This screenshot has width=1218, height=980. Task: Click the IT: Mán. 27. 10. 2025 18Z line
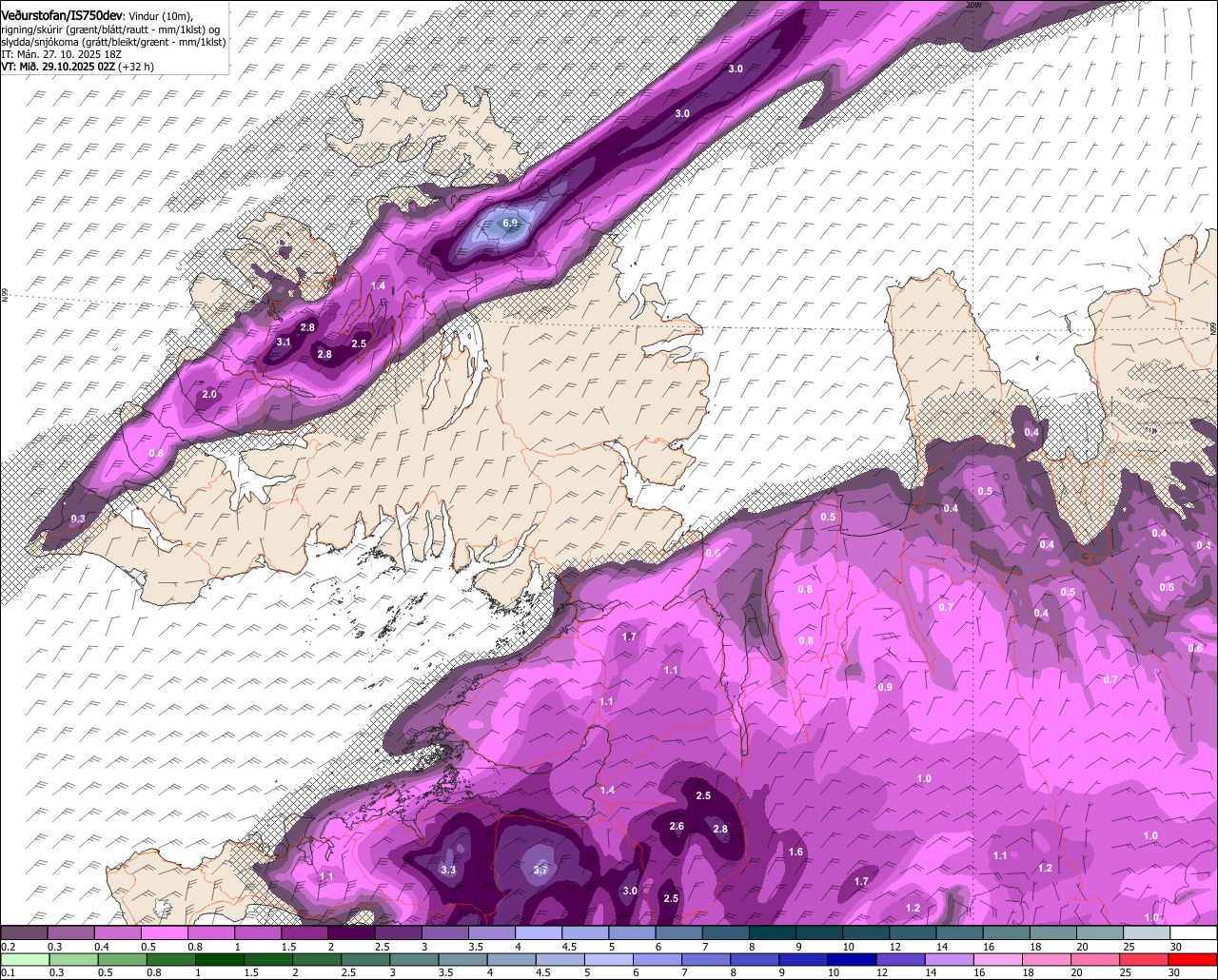[x=61, y=54]
